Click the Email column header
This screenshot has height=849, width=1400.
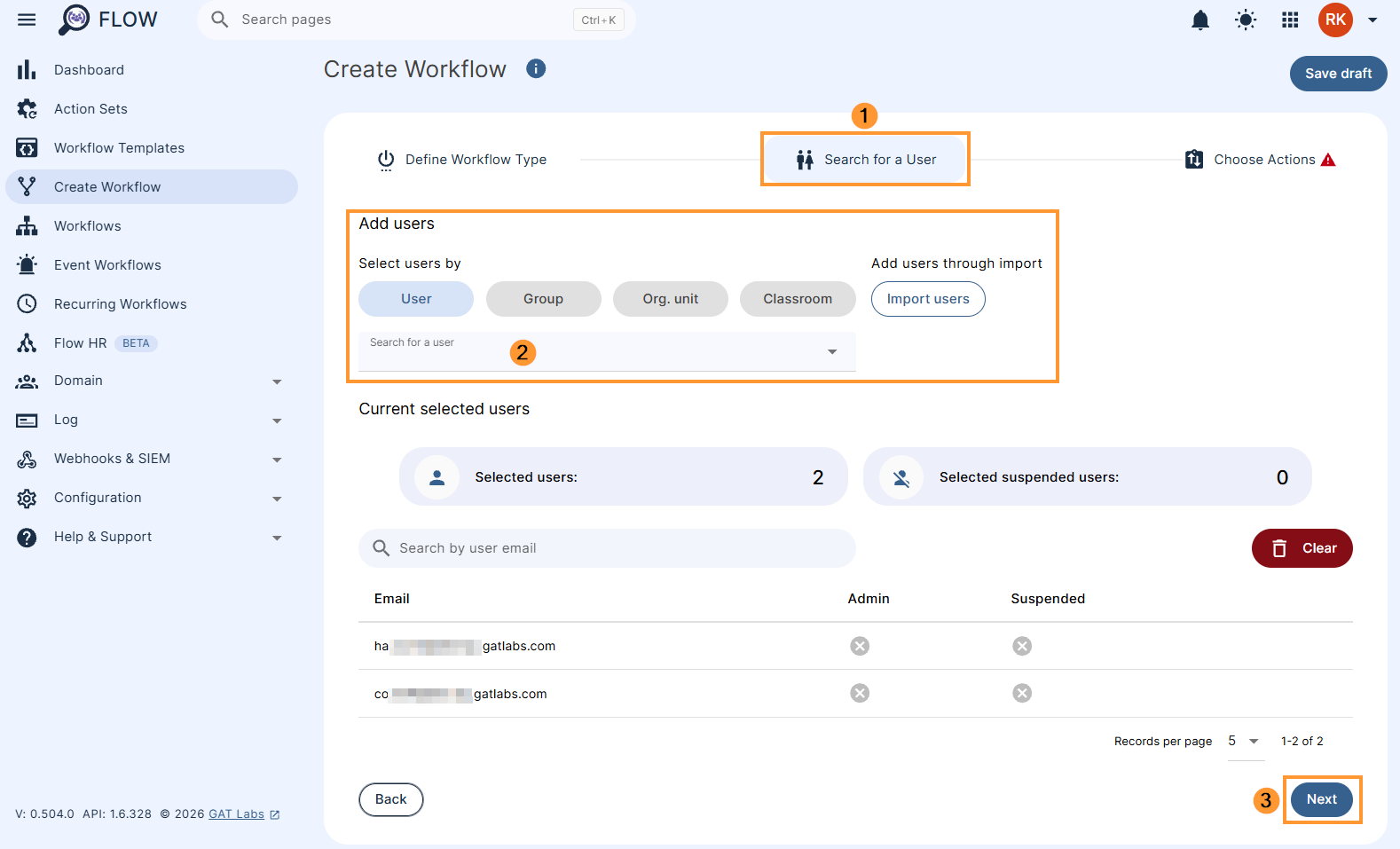(x=391, y=599)
